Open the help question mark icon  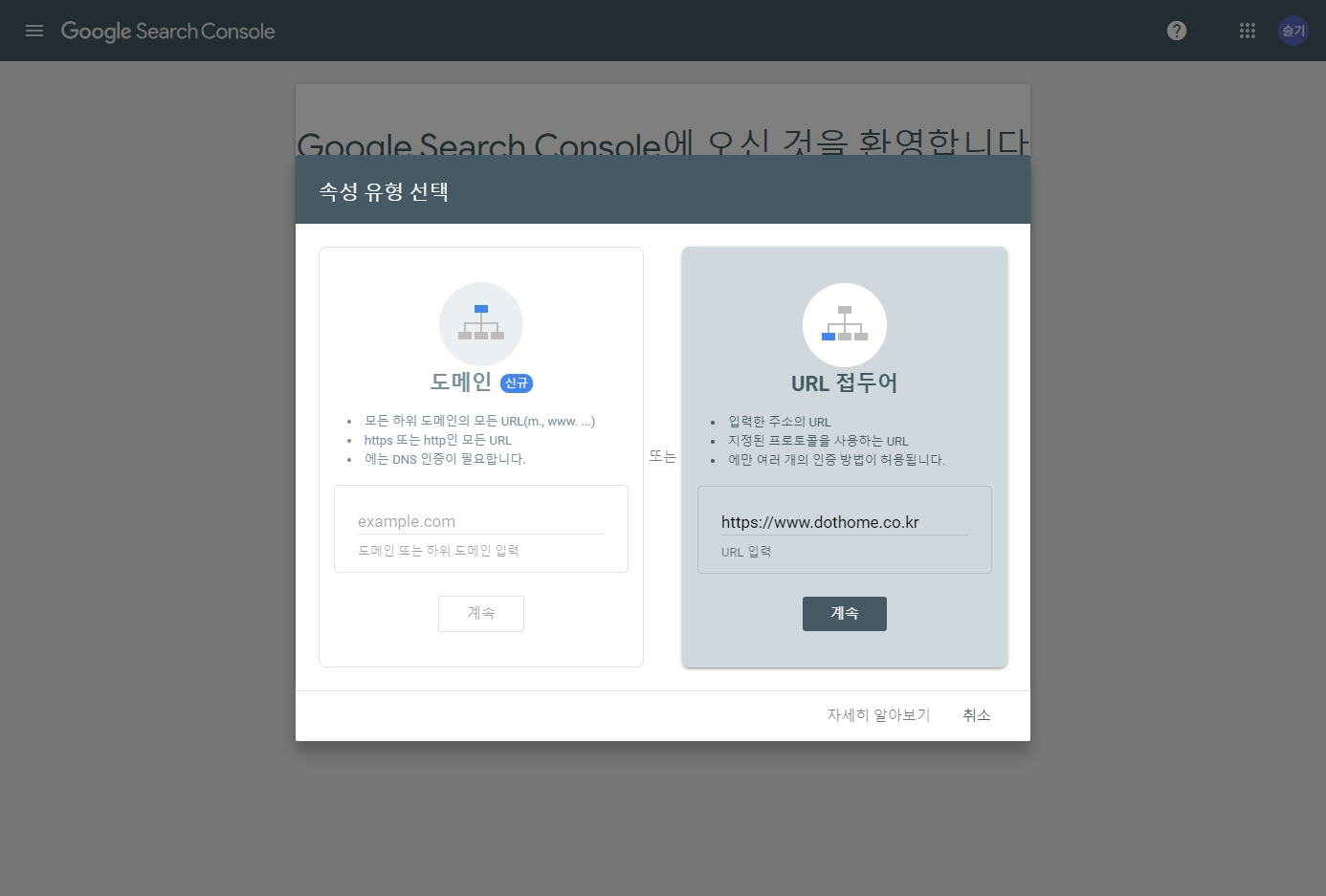pyautogui.click(x=1177, y=31)
